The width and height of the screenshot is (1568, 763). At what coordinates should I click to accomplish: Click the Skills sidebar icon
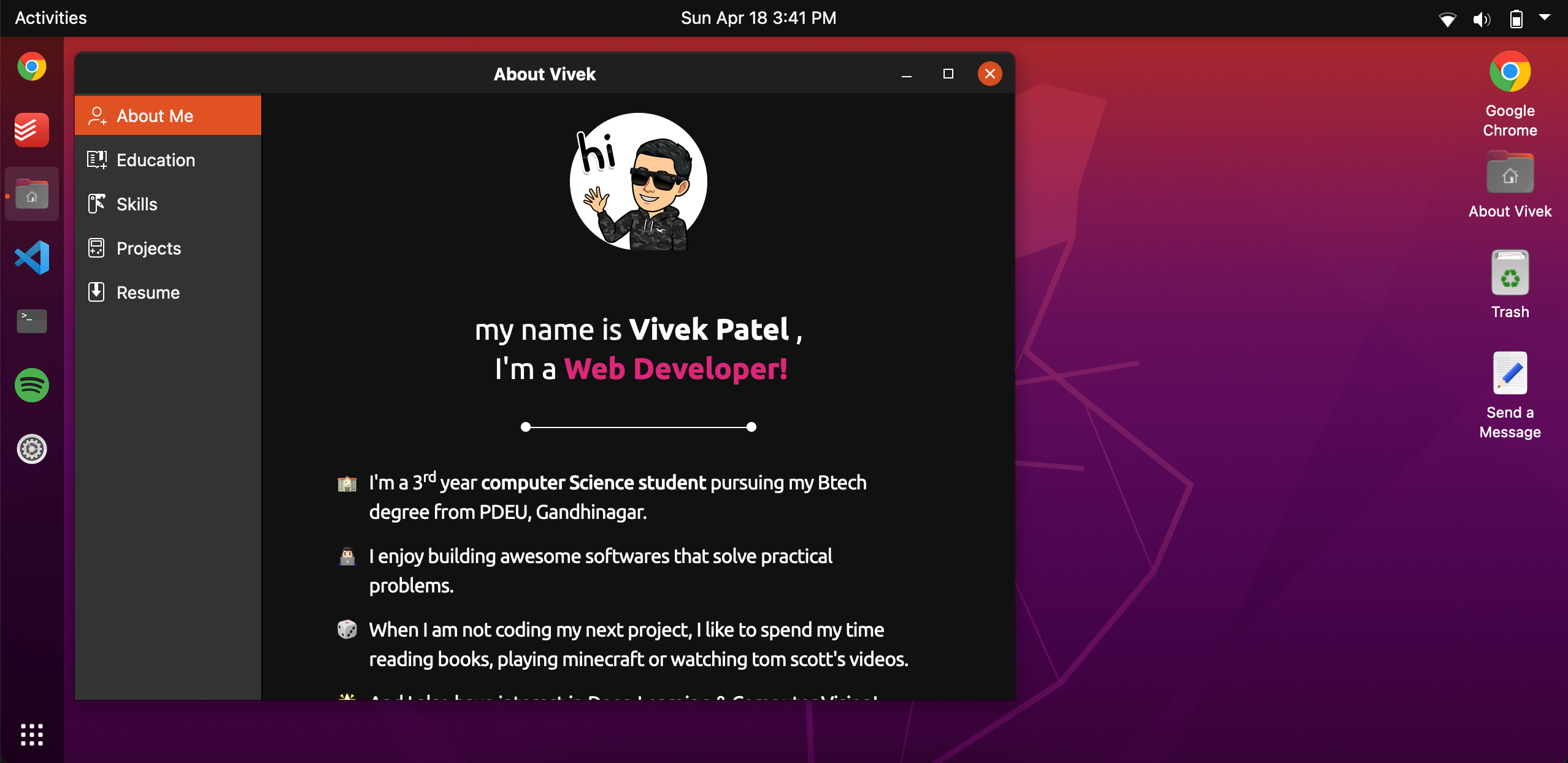point(97,204)
